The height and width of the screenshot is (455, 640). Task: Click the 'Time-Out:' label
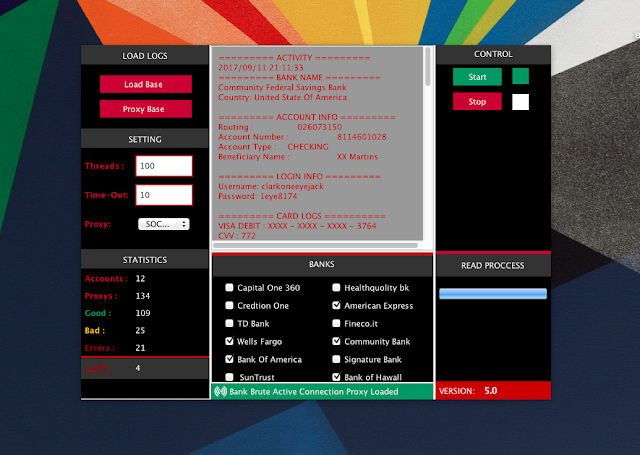tap(107, 195)
